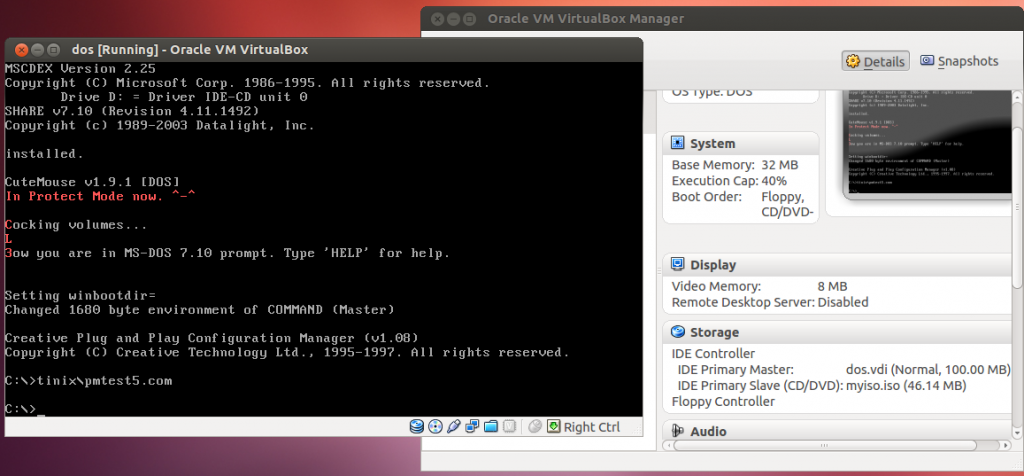This screenshot has height=476, width=1024.
Task: Minimize the 'dos [Running]' VM window
Action: point(37,50)
